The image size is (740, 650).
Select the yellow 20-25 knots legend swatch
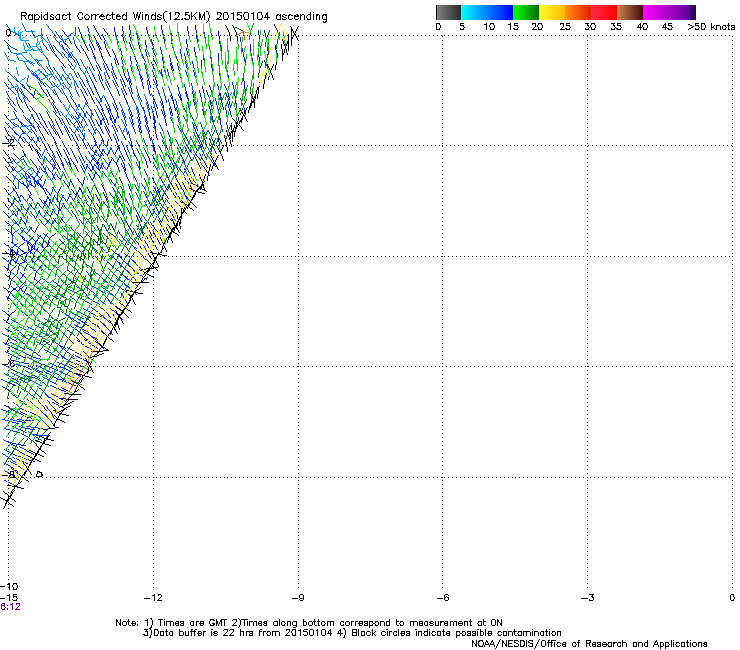552,12
